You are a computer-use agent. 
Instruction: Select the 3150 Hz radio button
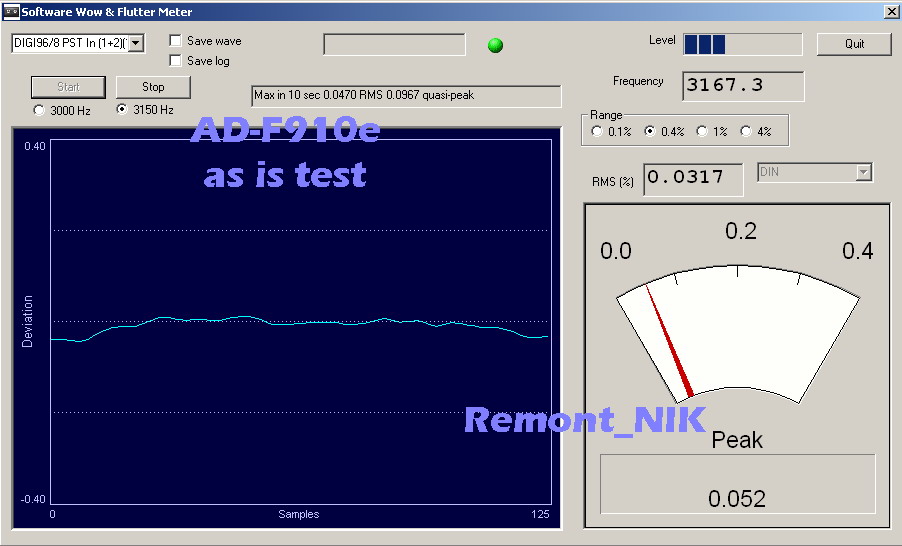(x=123, y=110)
